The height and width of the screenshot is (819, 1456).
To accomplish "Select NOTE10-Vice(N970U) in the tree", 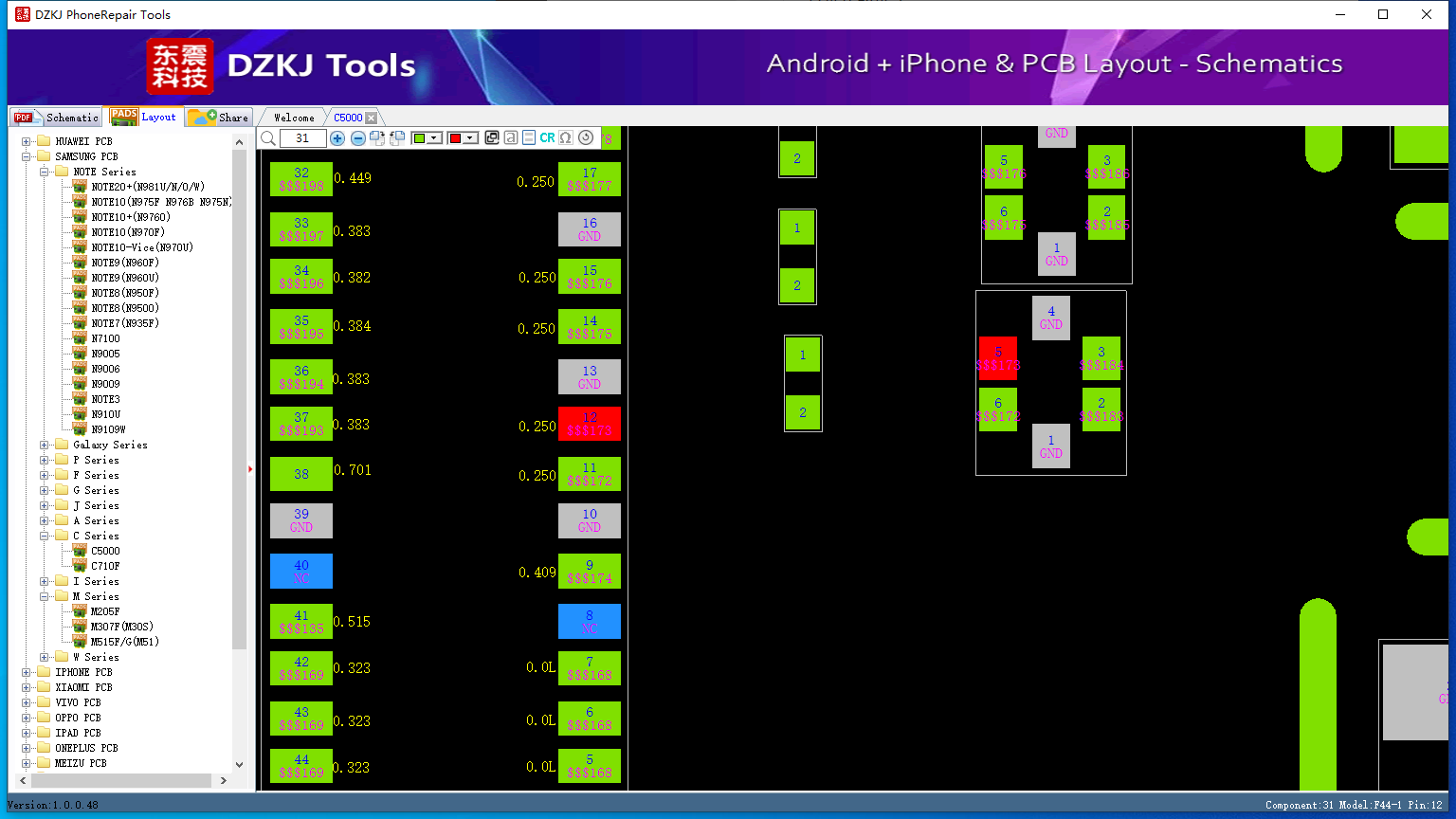I will (142, 247).
